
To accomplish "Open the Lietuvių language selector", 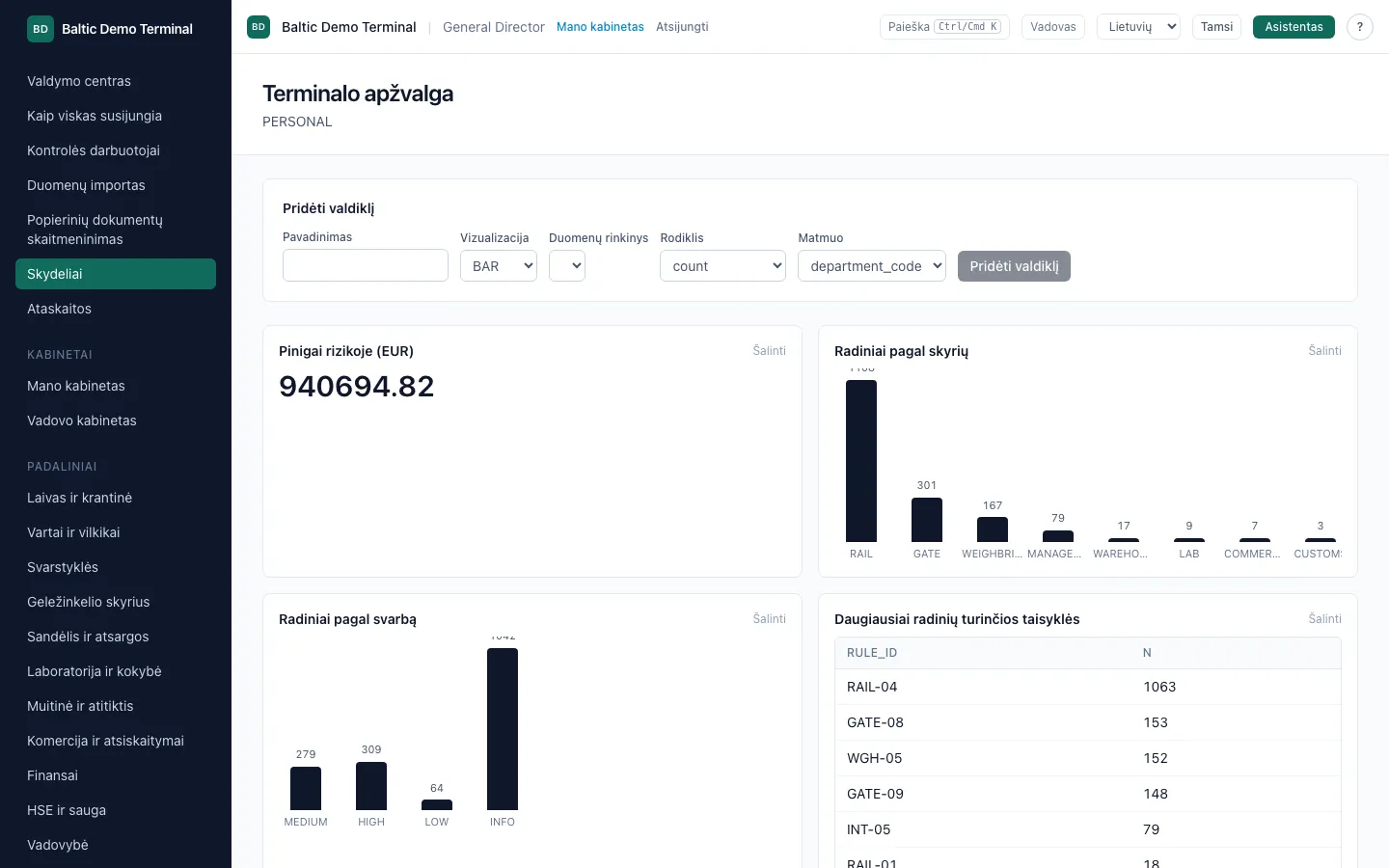I will (1138, 27).
